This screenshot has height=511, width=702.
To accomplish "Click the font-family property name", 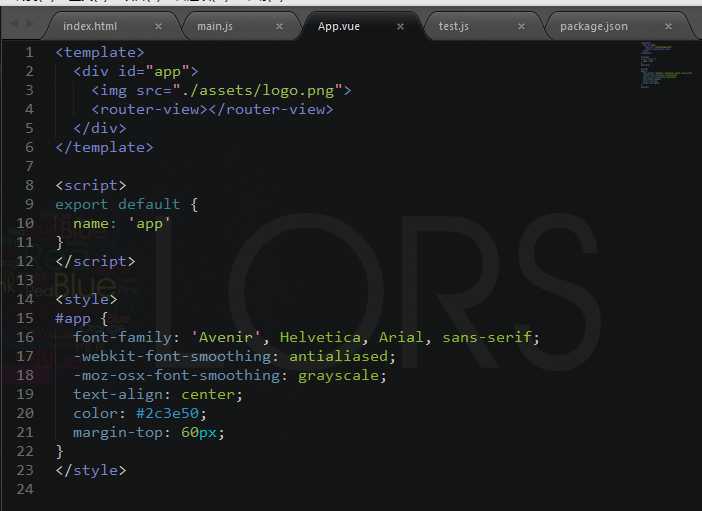I will (122, 337).
